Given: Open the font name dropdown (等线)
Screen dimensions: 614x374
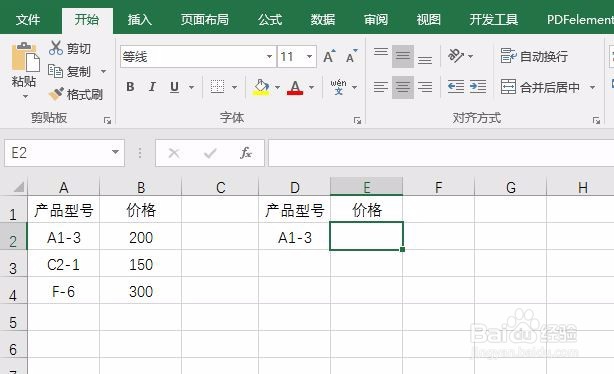Looking at the screenshot, I should pyautogui.click(x=269, y=56).
